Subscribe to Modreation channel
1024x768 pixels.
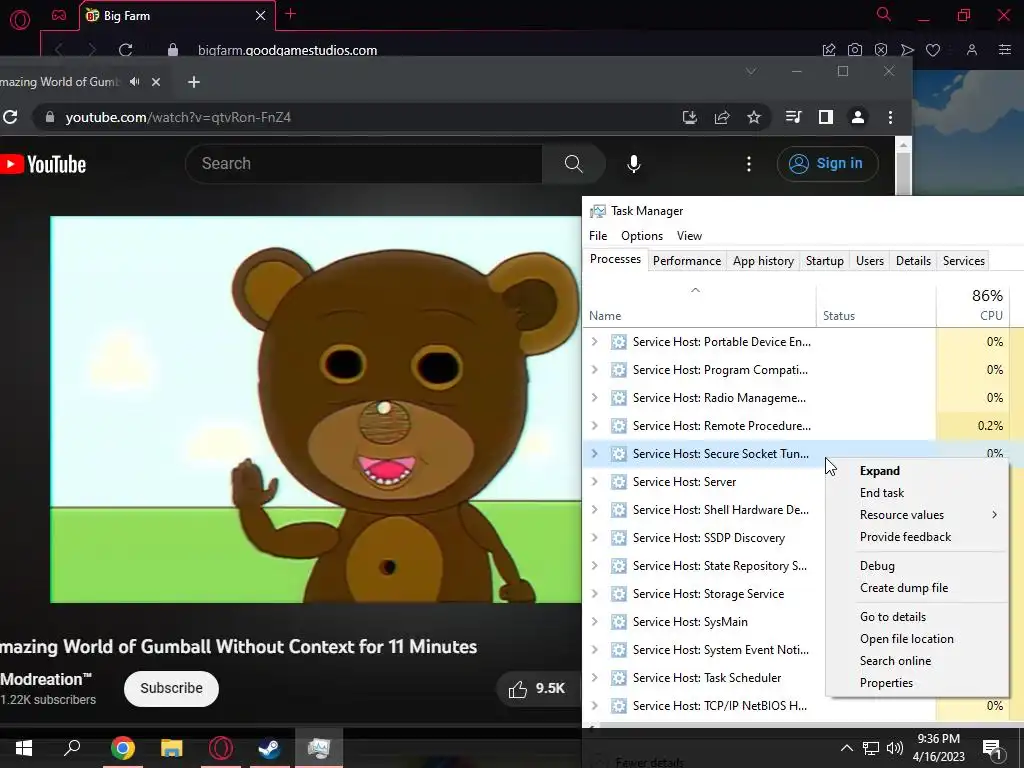171,688
